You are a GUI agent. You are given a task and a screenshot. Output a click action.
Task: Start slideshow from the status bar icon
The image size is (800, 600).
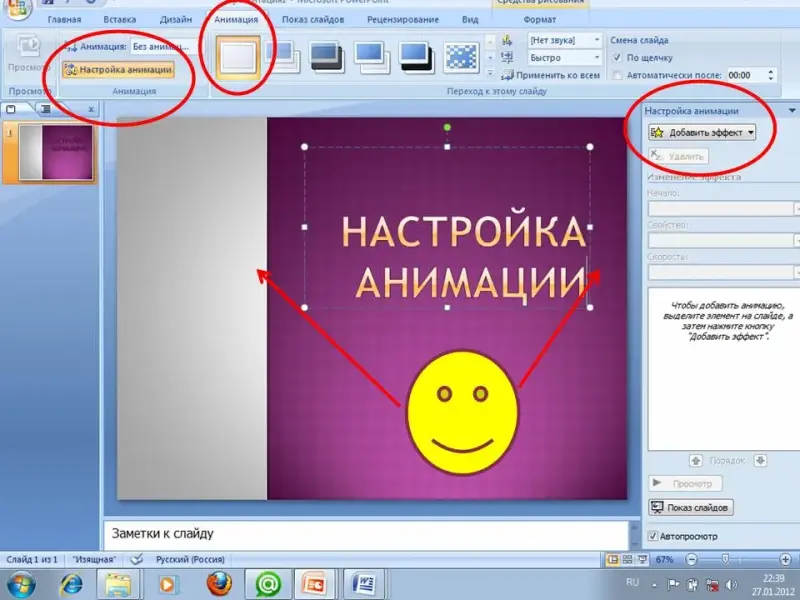coord(640,560)
